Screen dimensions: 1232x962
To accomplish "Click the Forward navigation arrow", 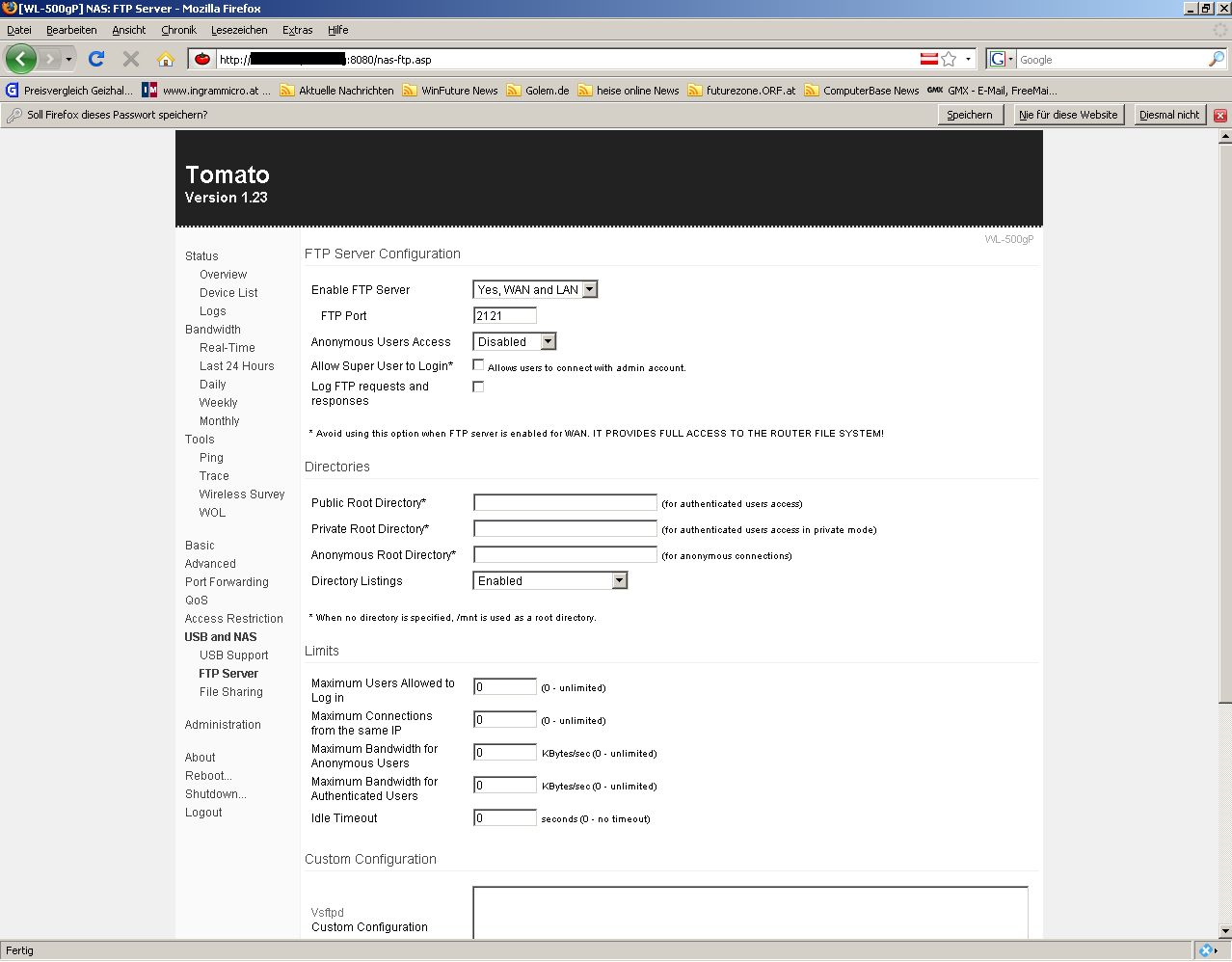I will coord(50,59).
